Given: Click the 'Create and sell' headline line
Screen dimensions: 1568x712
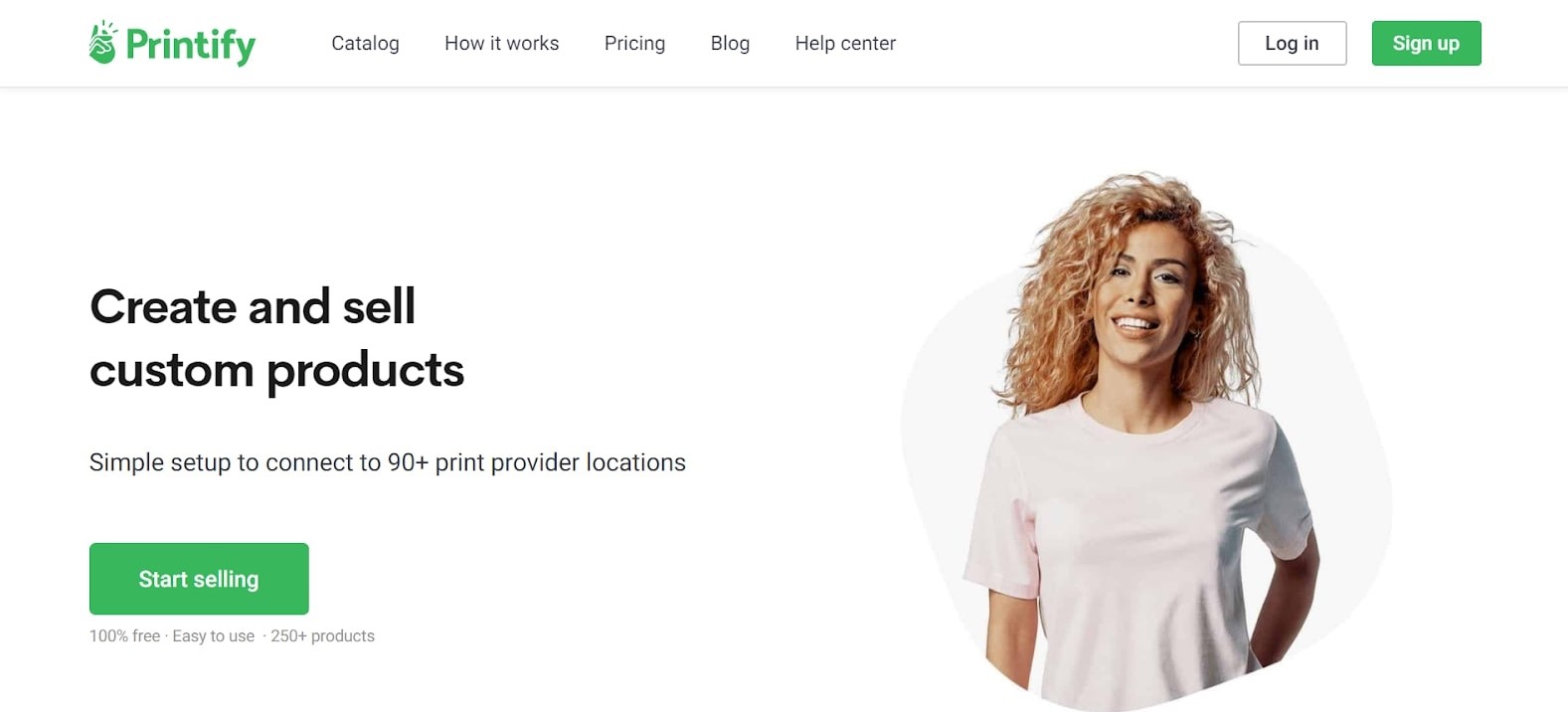Looking at the screenshot, I should point(253,306).
